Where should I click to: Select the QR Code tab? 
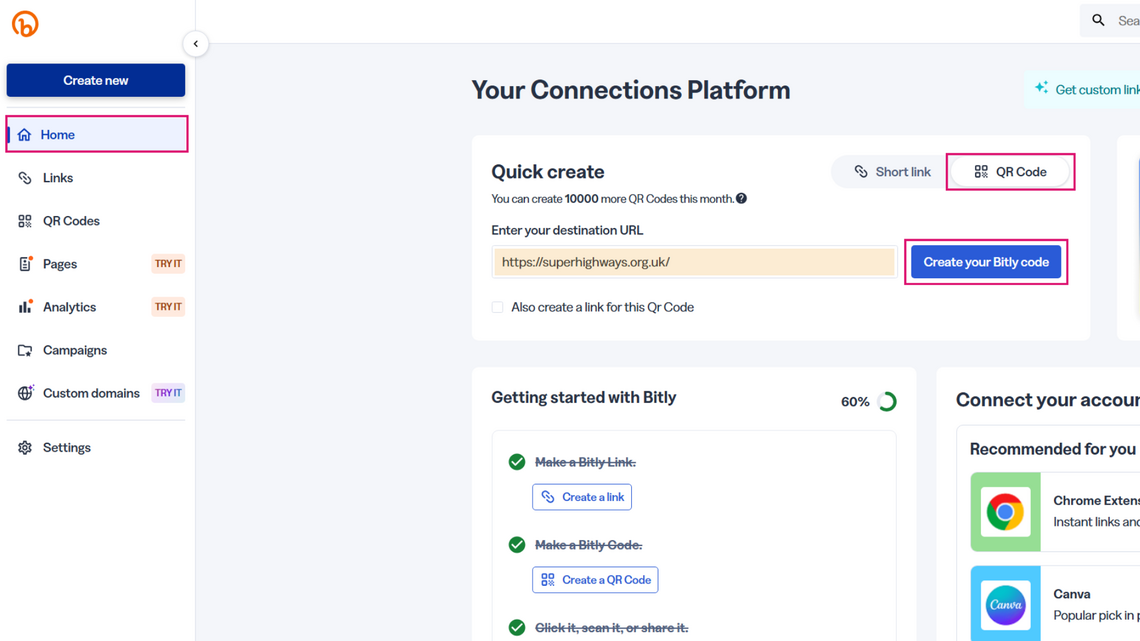point(1010,172)
